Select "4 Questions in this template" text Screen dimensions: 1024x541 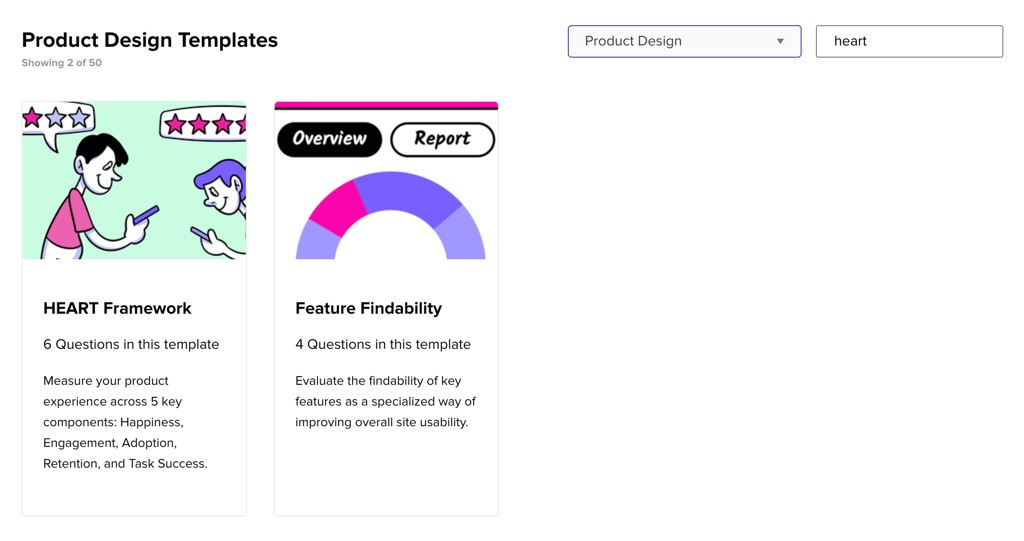[383, 344]
